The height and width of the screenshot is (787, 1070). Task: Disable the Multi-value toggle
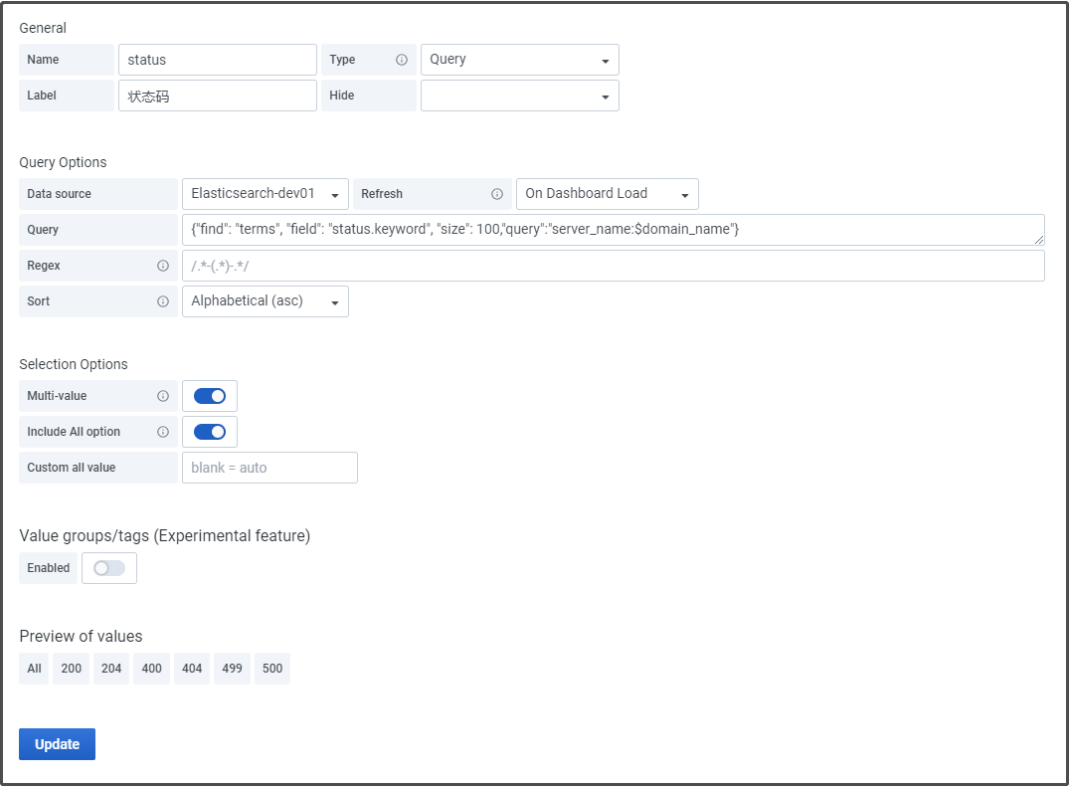[x=210, y=396]
